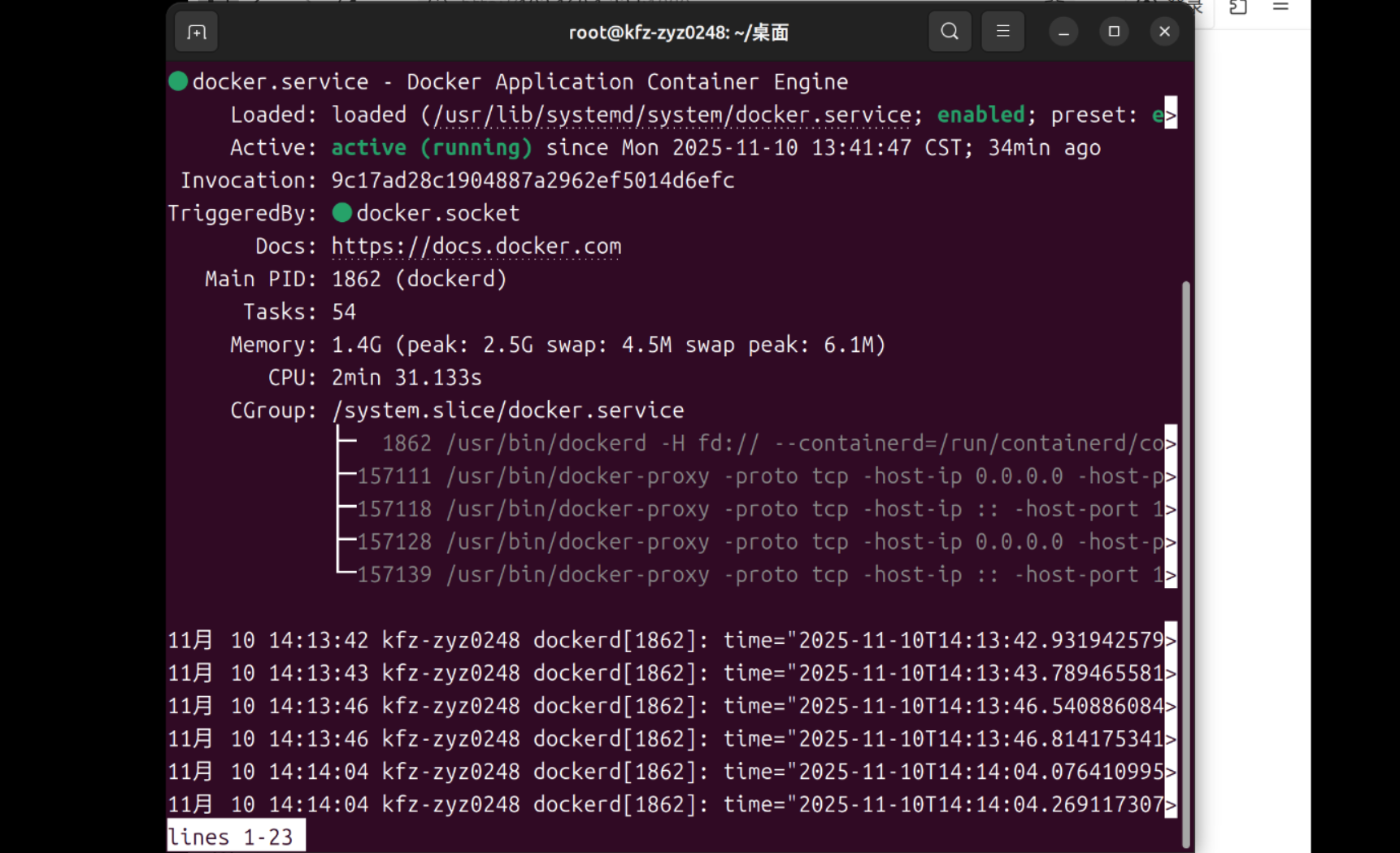The image size is (1400, 853).
Task: Click the log line with 14:13:46.814175341
Action: click(x=672, y=739)
